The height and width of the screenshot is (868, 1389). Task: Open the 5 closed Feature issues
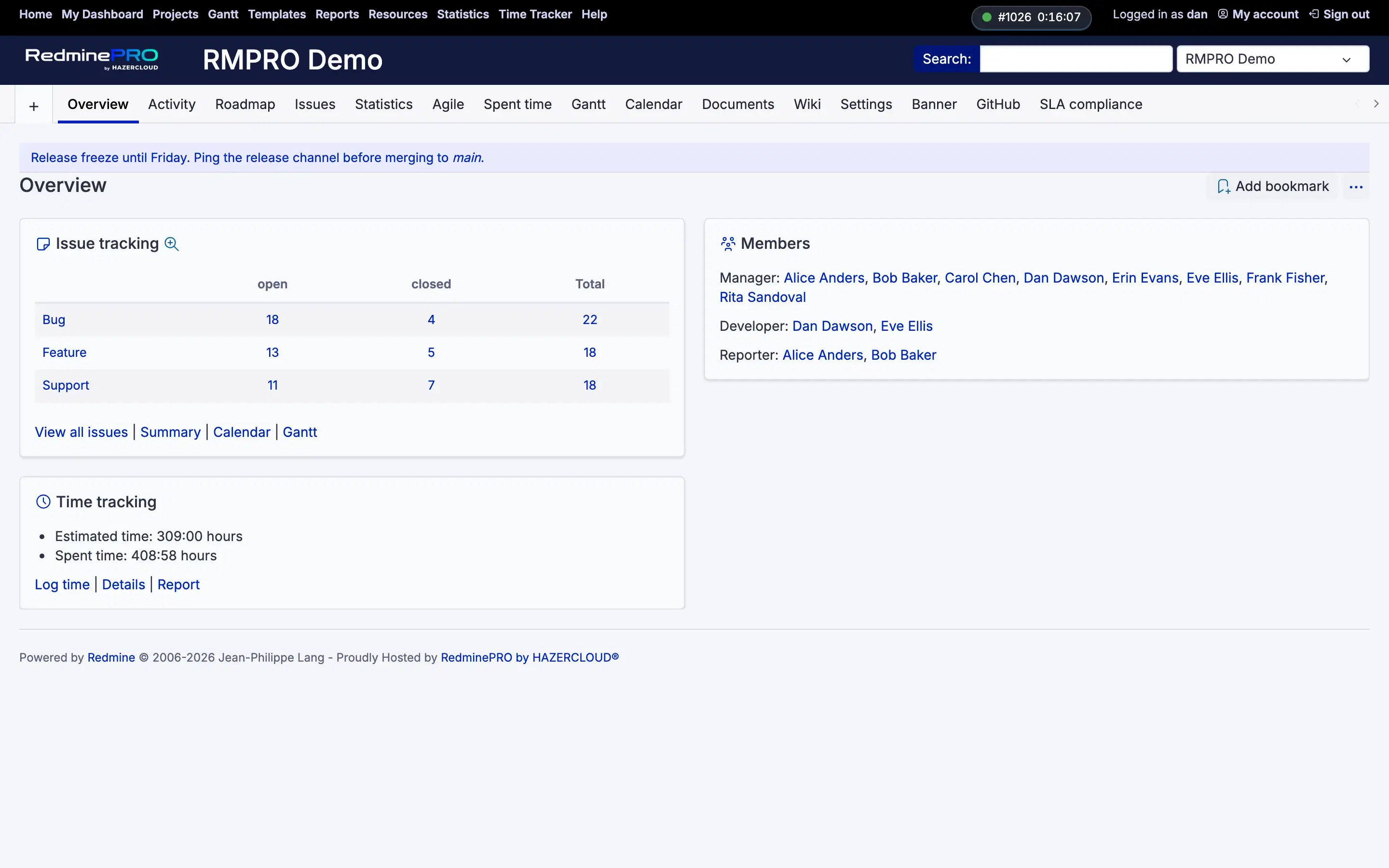pos(431,353)
